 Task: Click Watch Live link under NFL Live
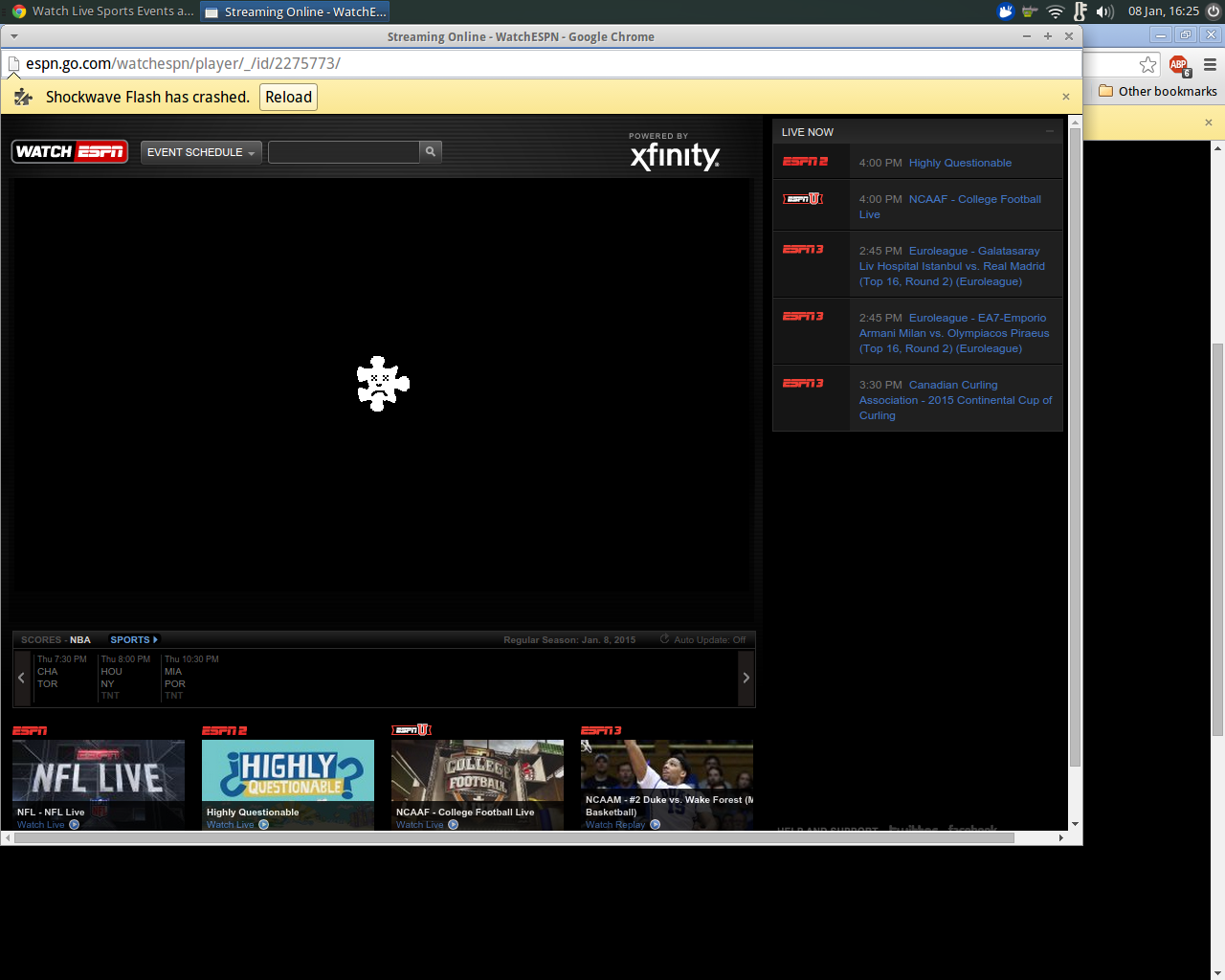click(41, 825)
